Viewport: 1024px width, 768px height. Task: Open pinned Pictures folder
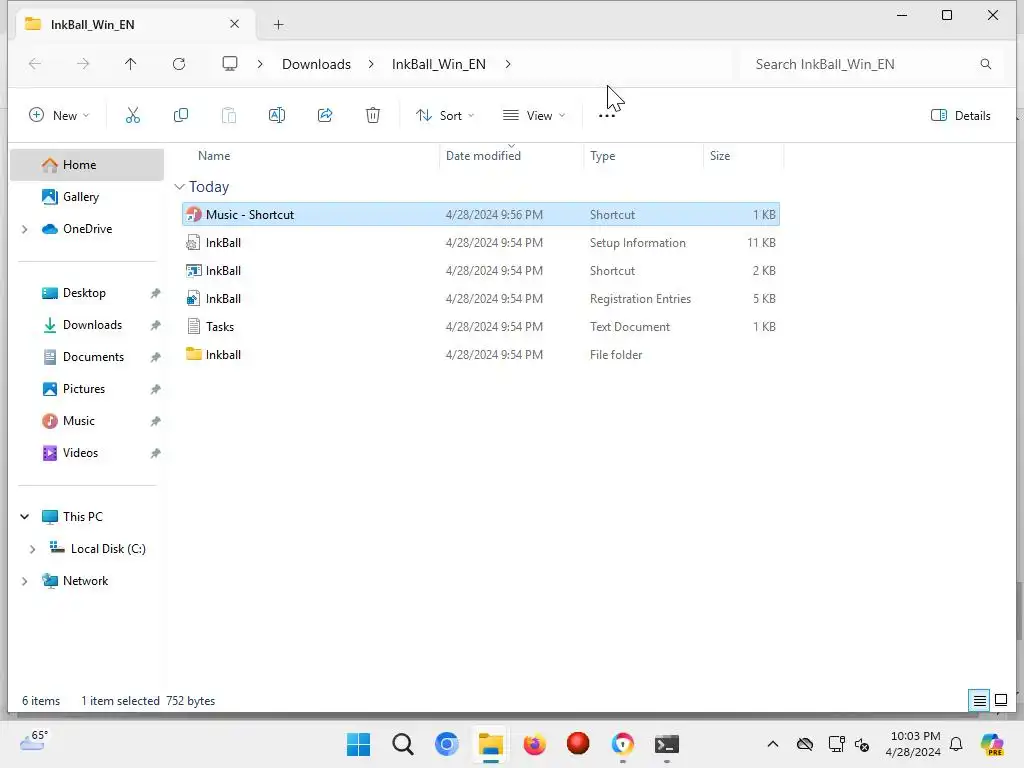pos(84,389)
